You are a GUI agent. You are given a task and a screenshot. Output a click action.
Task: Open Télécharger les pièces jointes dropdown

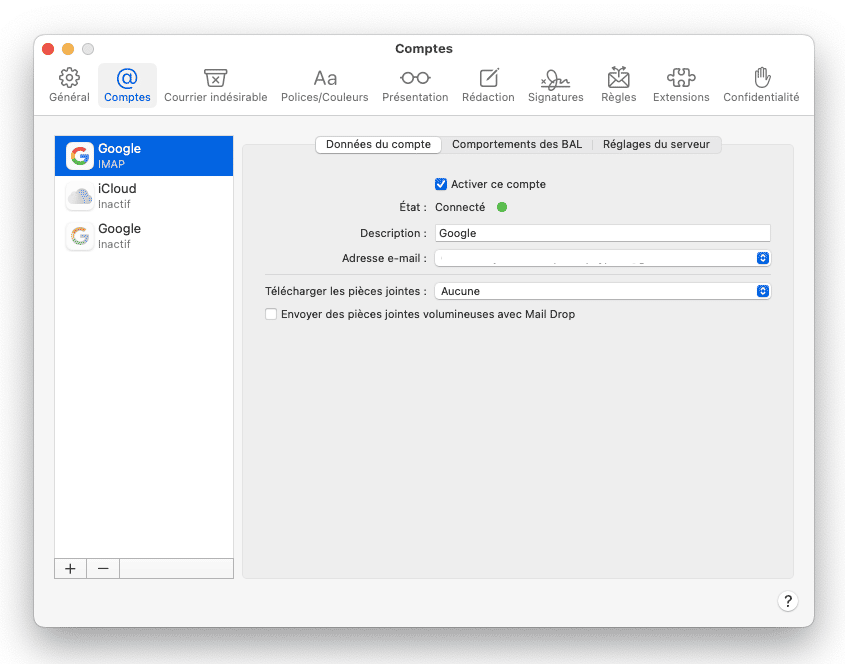click(x=602, y=291)
